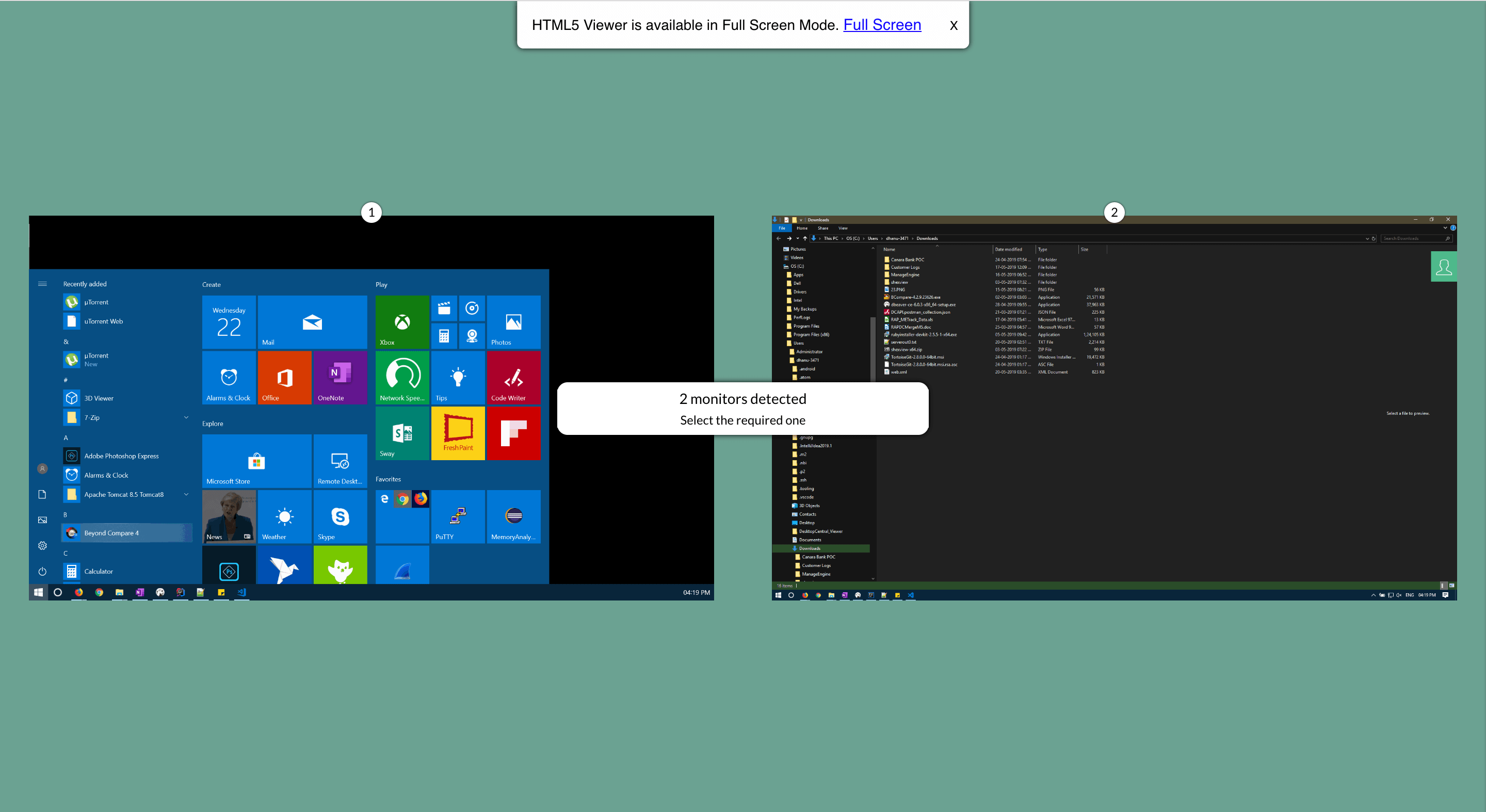Open the View ribbon tab

(843, 229)
